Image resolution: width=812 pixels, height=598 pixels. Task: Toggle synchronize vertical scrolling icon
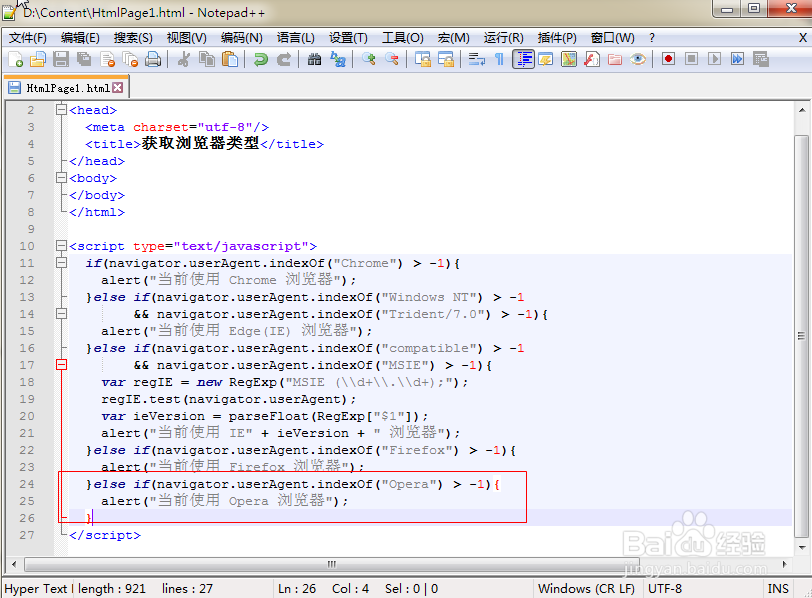pyautogui.click(x=423, y=60)
